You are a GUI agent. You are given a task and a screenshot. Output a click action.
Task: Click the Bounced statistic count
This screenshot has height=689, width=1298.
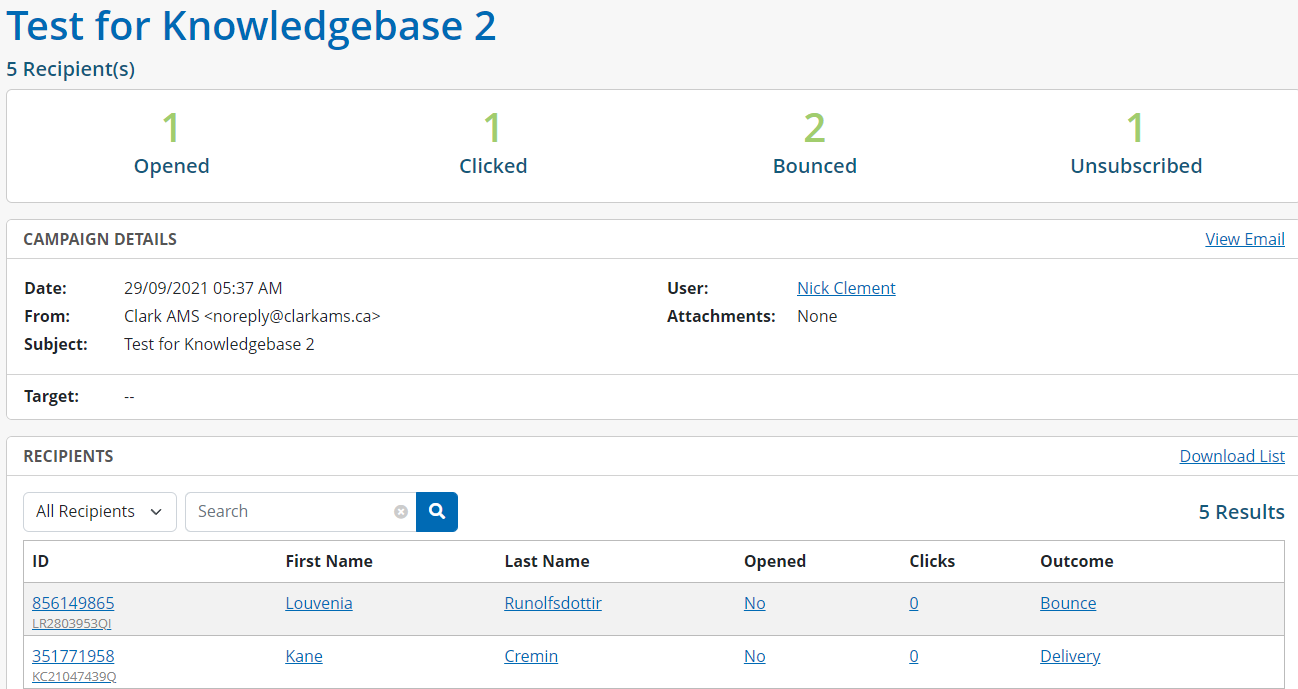coord(815,129)
